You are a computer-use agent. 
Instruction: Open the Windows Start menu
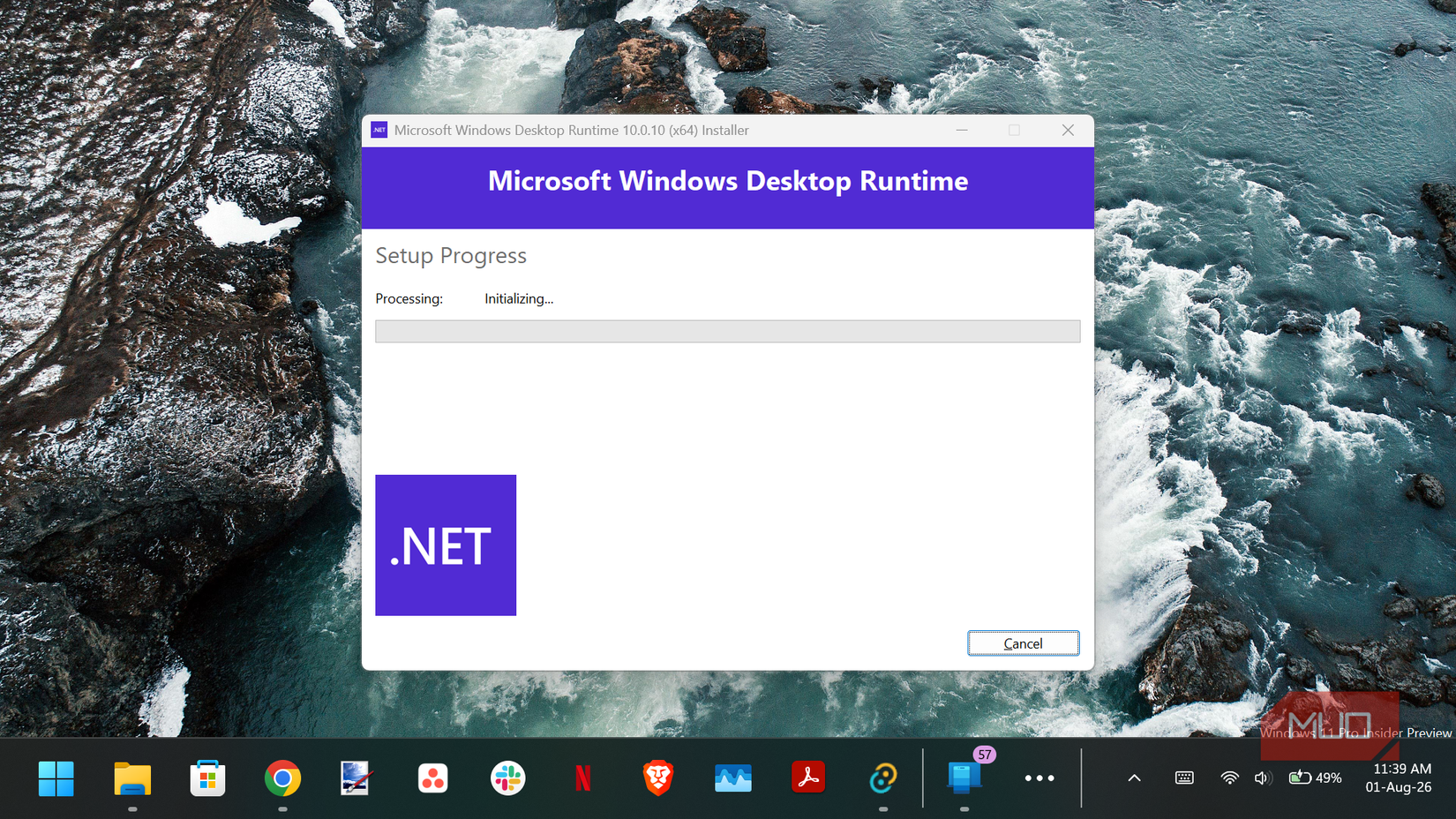[x=56, y=778]
